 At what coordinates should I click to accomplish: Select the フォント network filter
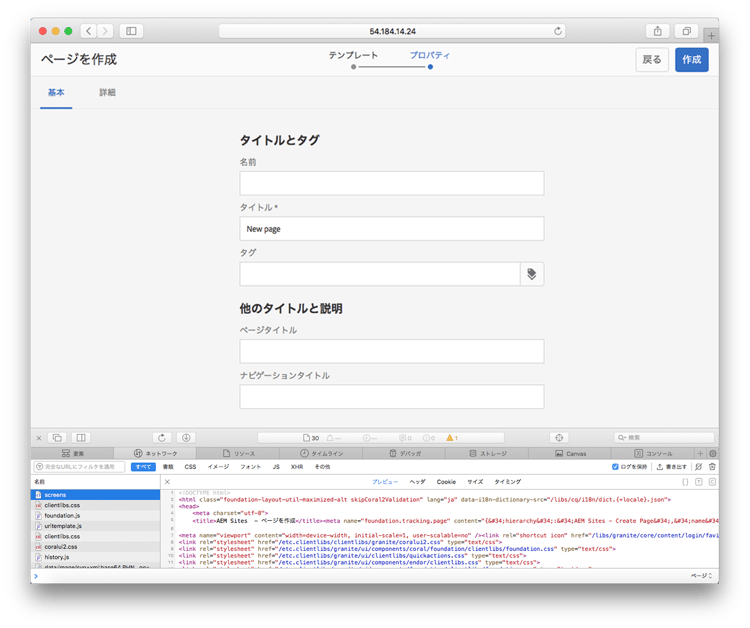[250, 467]
